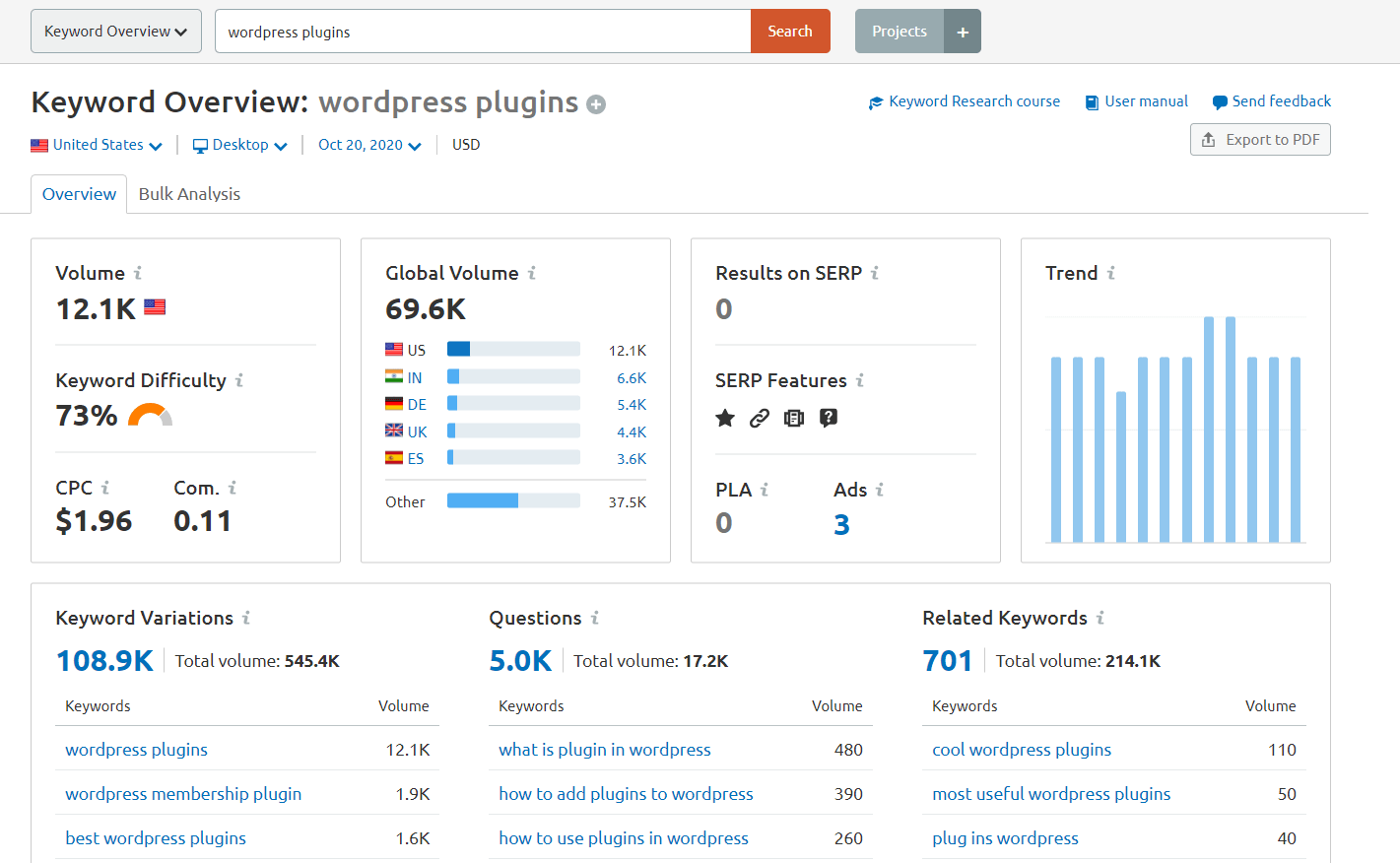This screenshot has height=863, width=1400.
Task: Open most useful wordpress plugins keyword
Action: tap(1051, 794)
